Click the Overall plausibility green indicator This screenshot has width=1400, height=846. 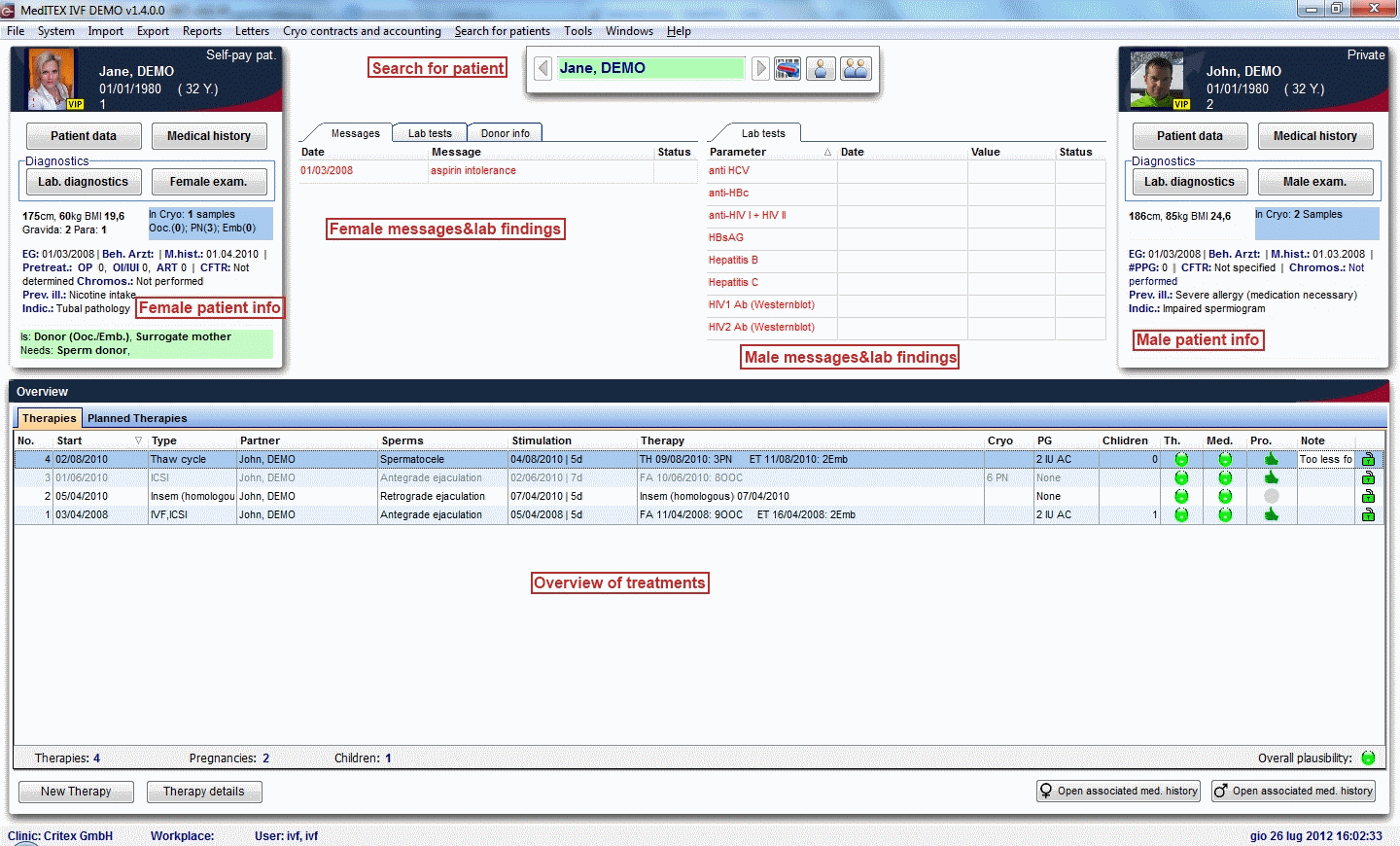(1368, 758)
